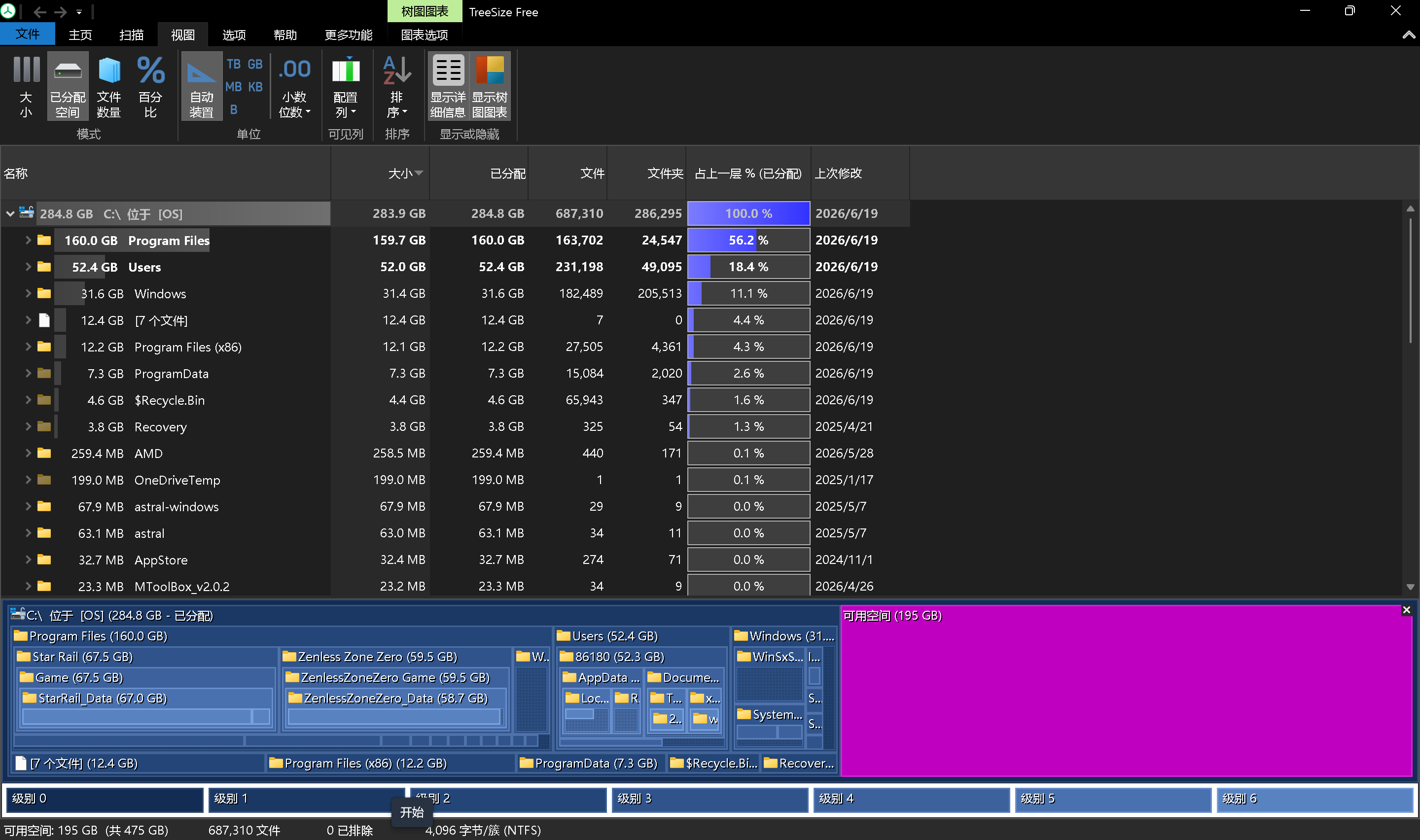The image size is (1420, 840).
Task: Toggle 显示树图图表 treemap chart visibility
Action: point(490,86)
